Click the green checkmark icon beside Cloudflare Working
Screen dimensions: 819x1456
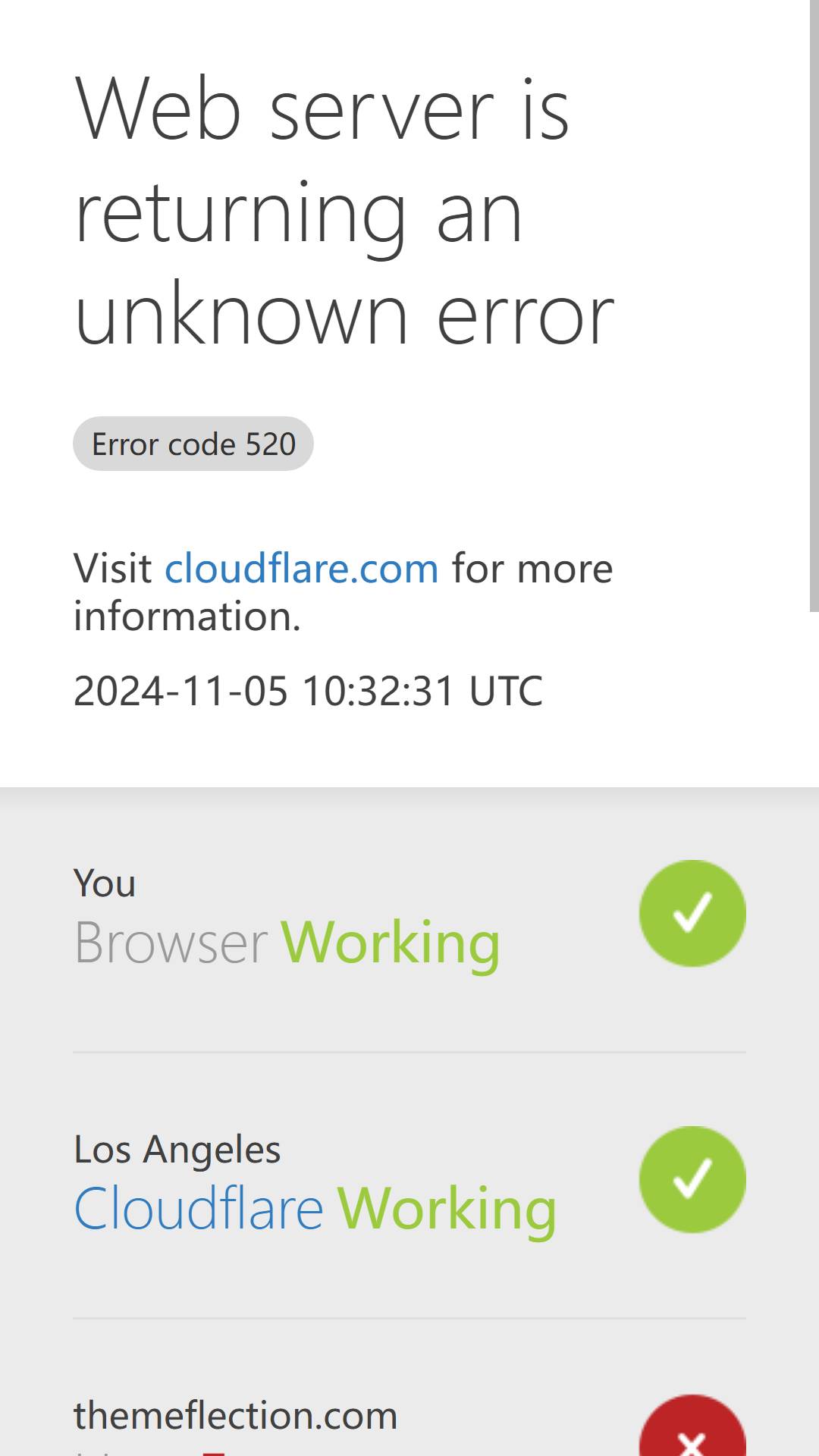click(x=692, y=1179)
